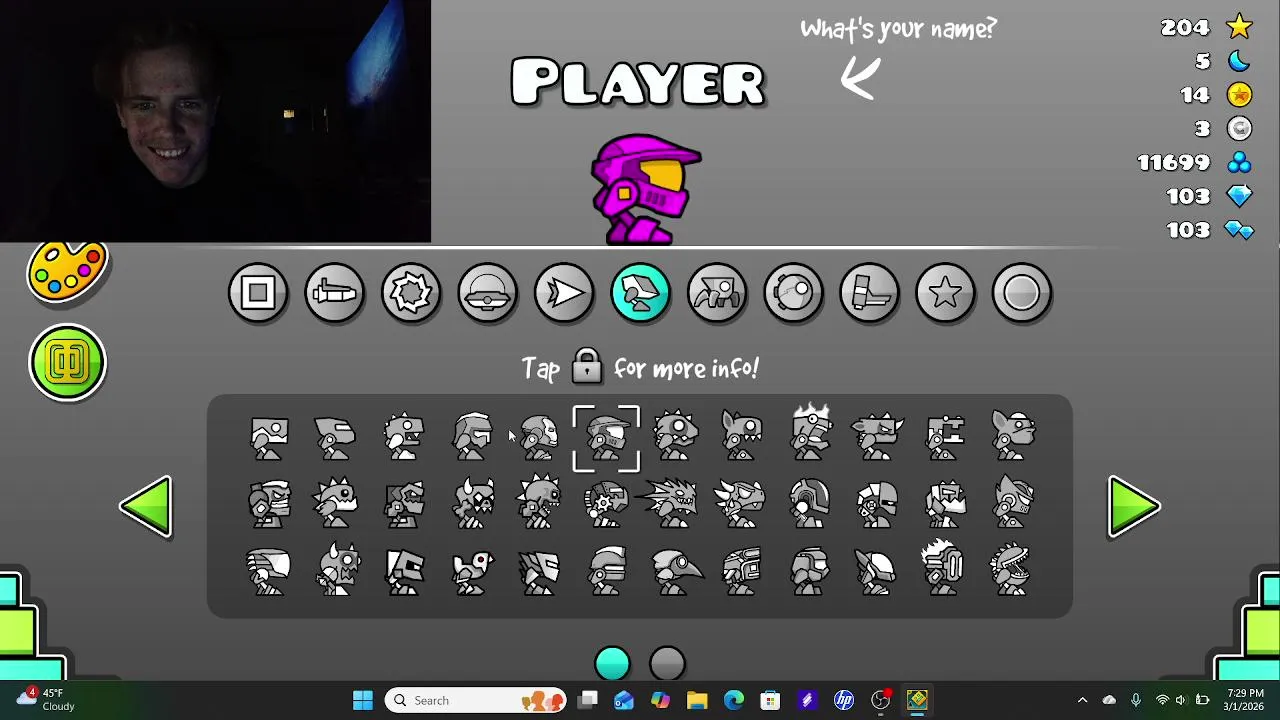Screen dimensions: 1280x720
Task: Switch to the UFO icon category
Action: pos(488,293)
